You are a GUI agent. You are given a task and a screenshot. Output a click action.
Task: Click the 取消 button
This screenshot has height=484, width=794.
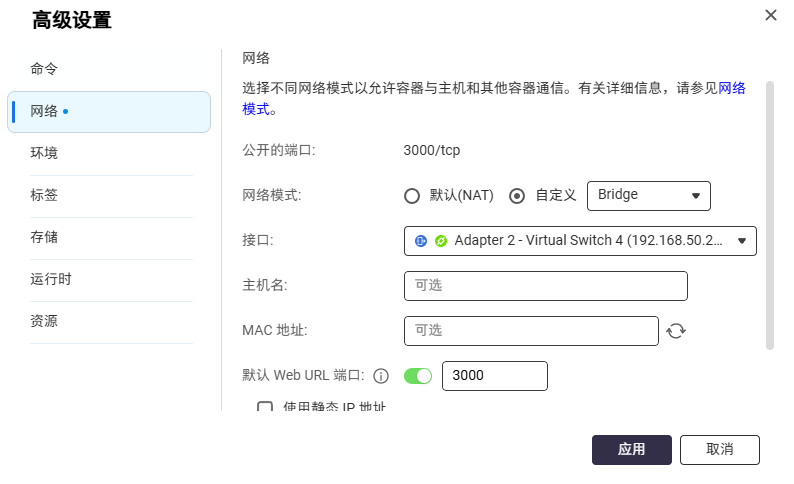(720, 450)
